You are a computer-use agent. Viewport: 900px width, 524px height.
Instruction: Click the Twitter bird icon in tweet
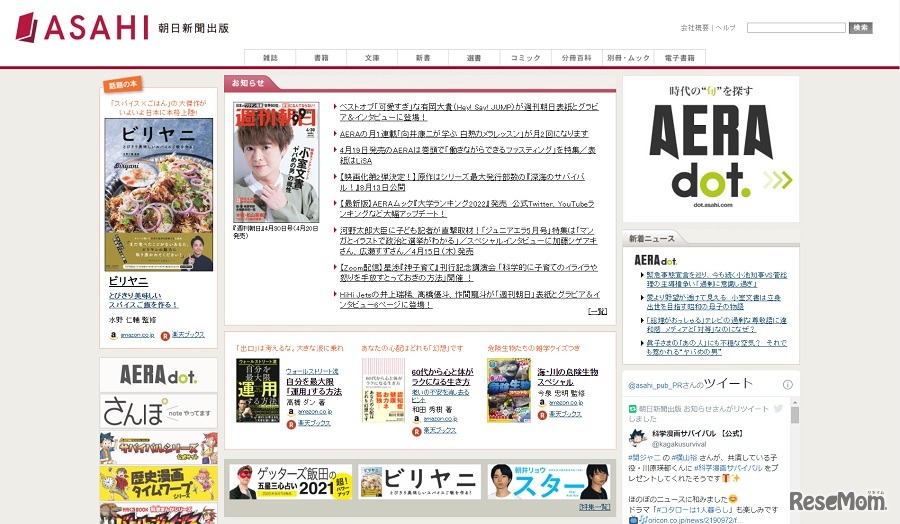point(778,409)
